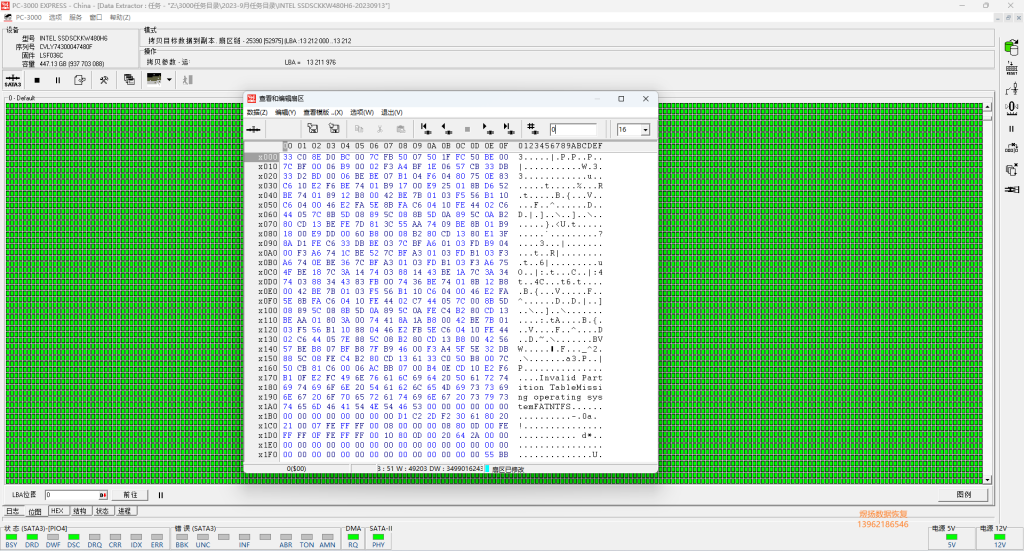The width and height of the screenshot is (1024, 551).
Task: Click the paste clipboard icon in sector editor
Action: click(x=400, y=129)
